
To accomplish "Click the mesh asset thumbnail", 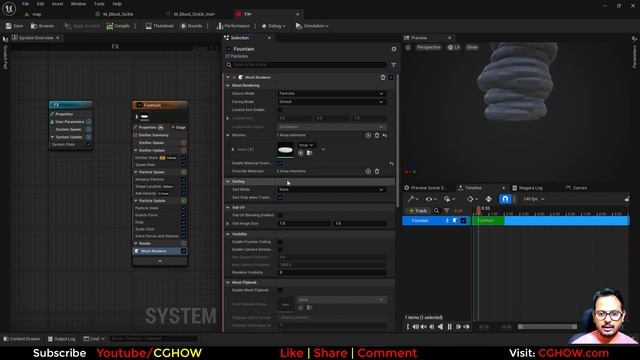I will [285, 149].
